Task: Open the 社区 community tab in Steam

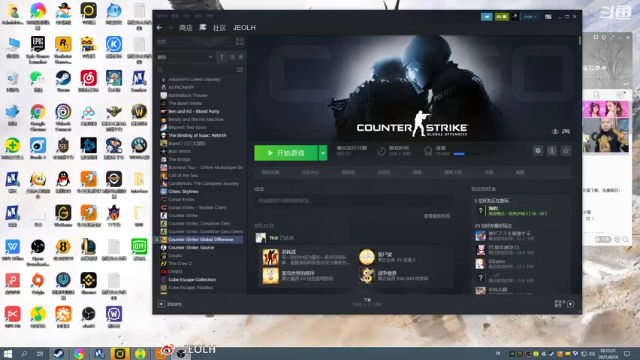Action: pyautogui.click(x=219, y=28)
